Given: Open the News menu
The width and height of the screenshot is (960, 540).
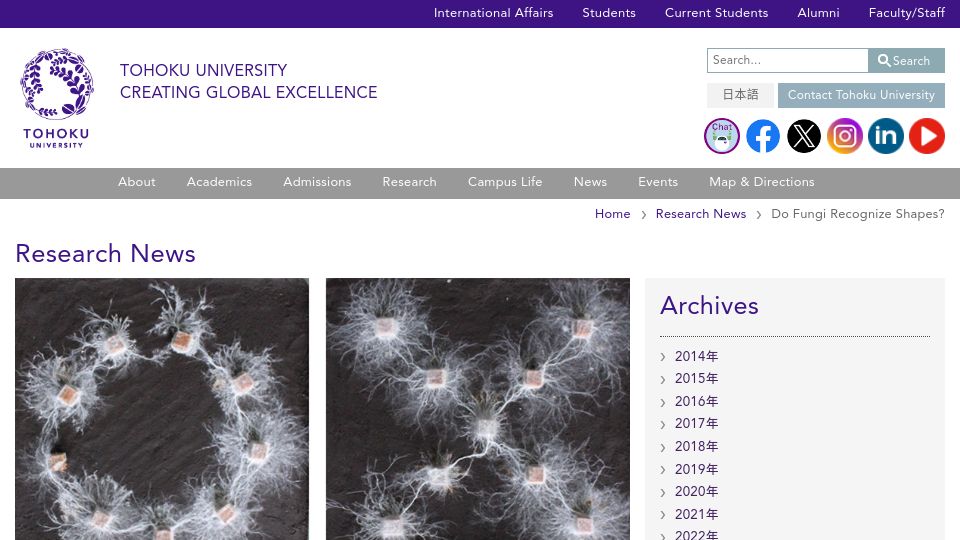Looking at the screenshot, I should [590, 182].
